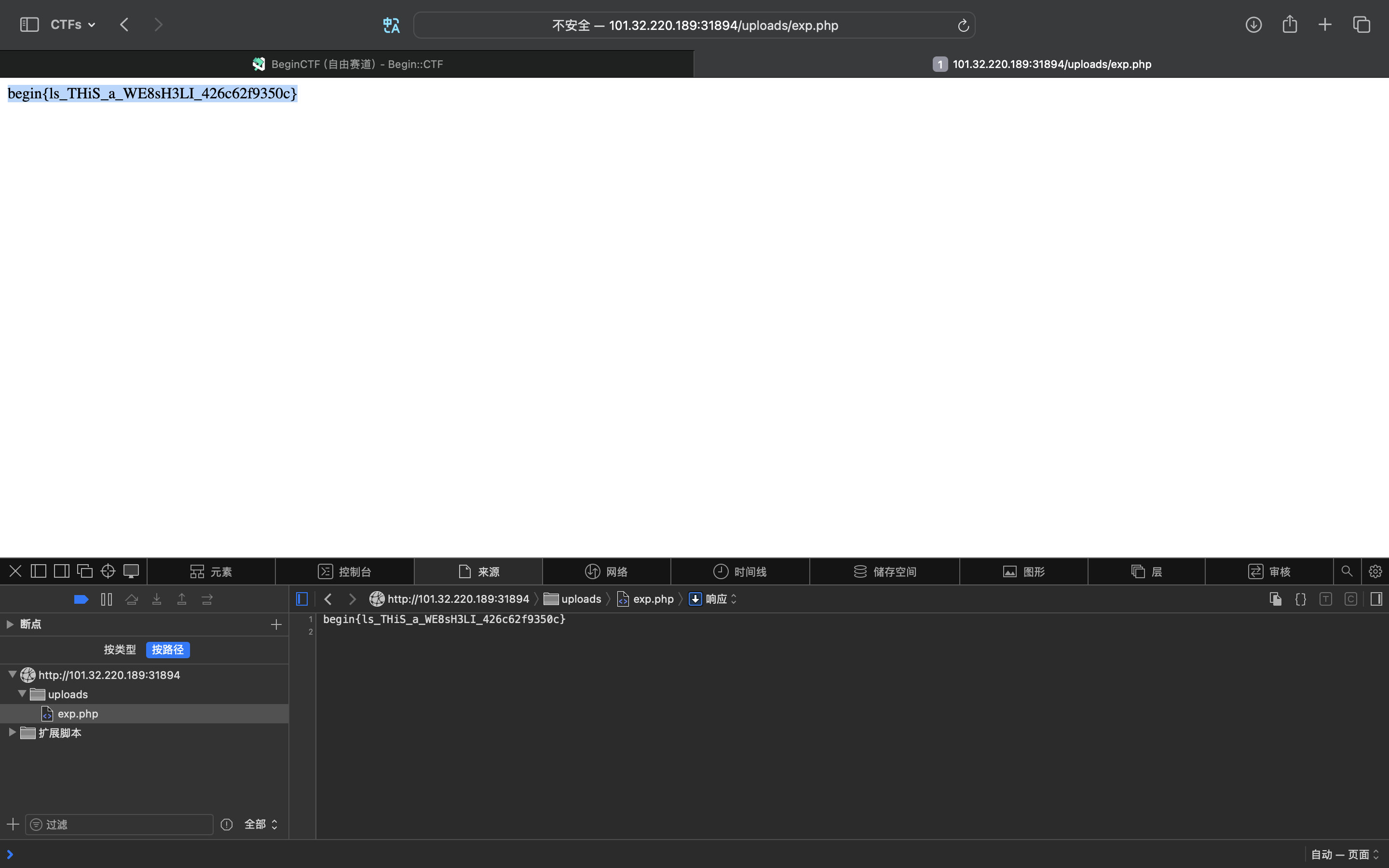Collapse the uploads folder tree

[x=22, y=694]
